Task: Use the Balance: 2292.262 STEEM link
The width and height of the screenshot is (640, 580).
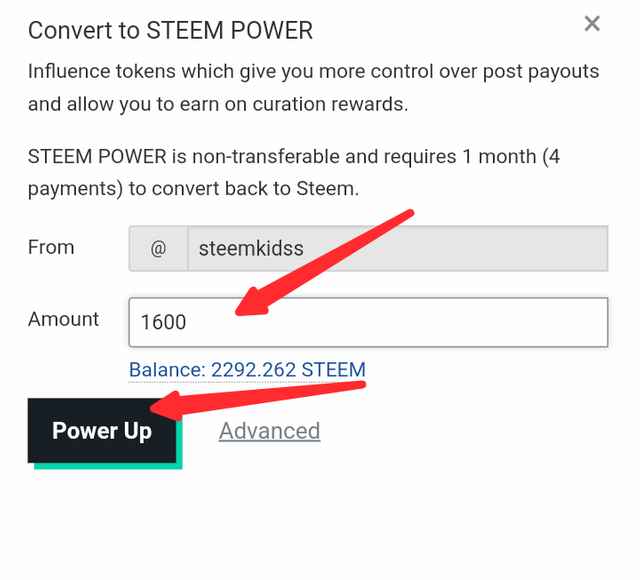Action: tap(247, 370)
